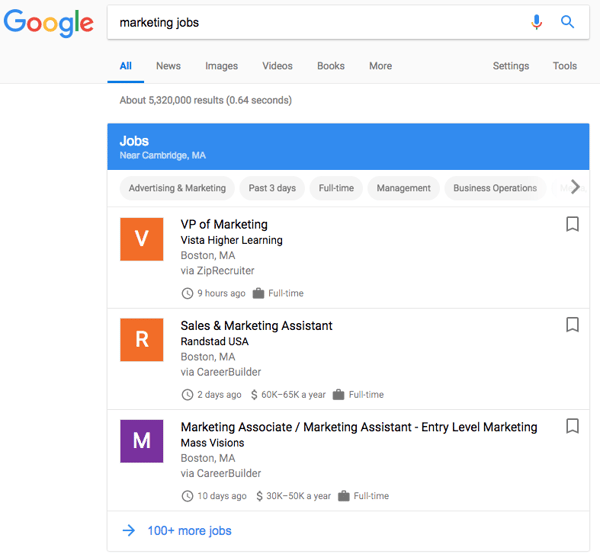Viewport: 600px width, 554px height.
Task: Apply the Past 3 days filter
Action: [x=272, y=188]
